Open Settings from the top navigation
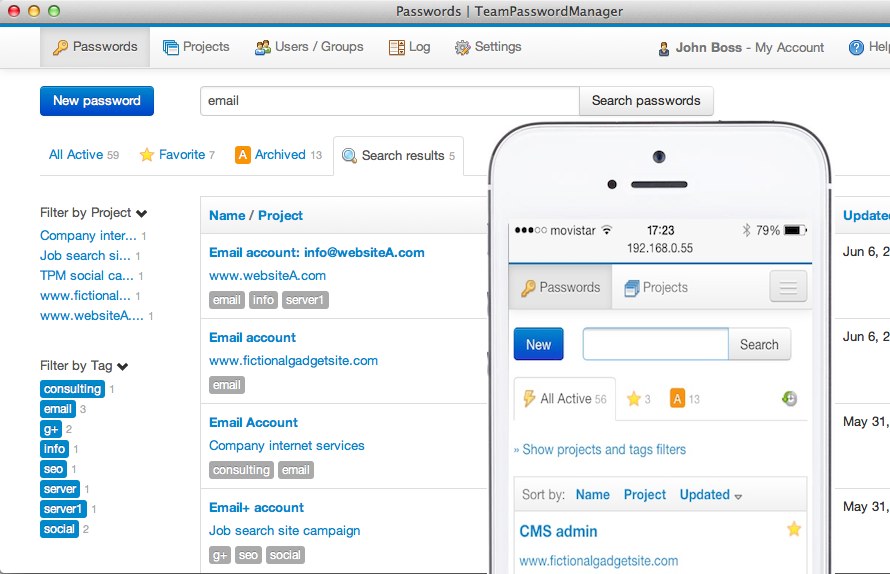 pos(488,47)
